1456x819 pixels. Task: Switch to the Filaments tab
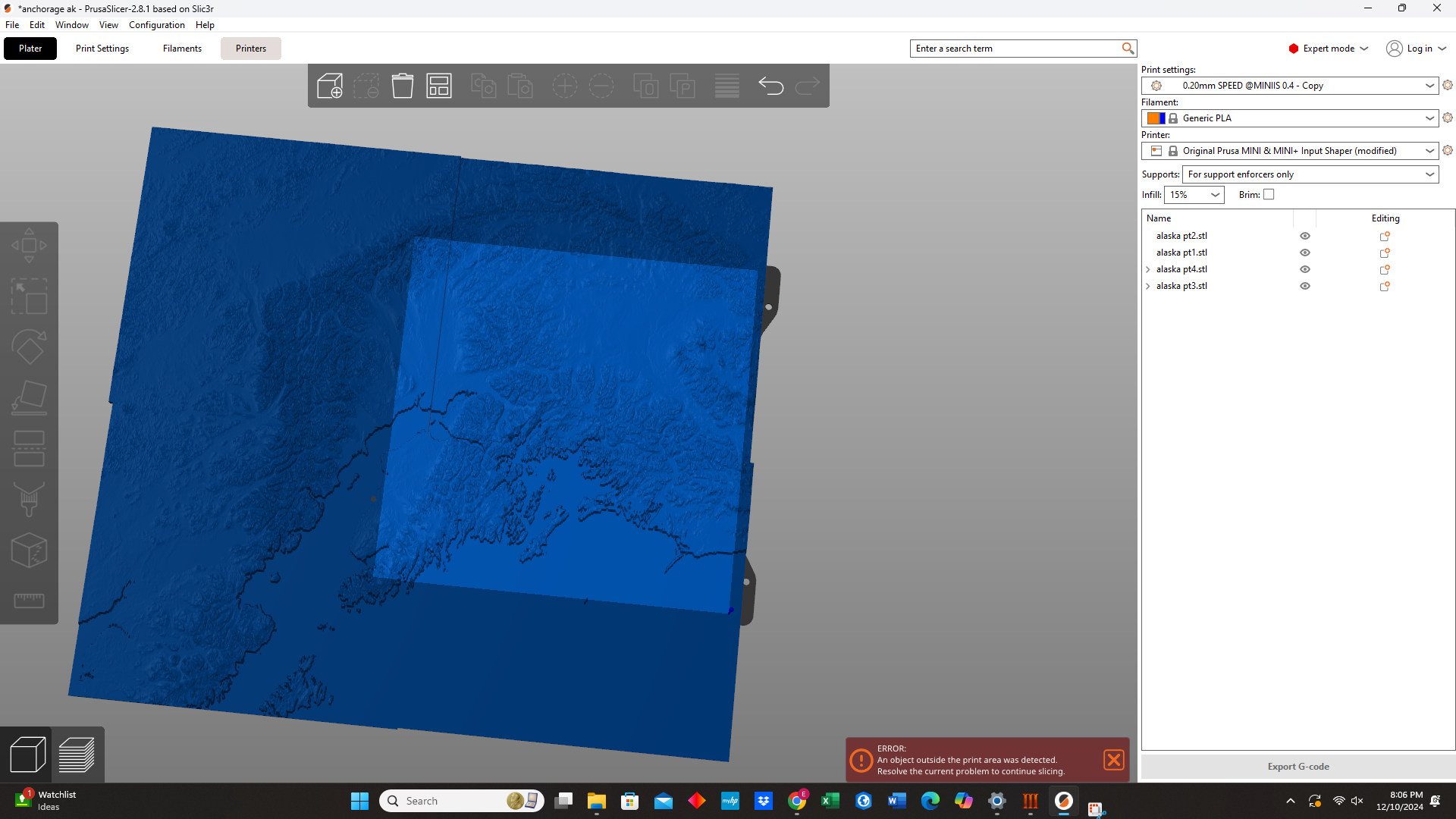182,49
